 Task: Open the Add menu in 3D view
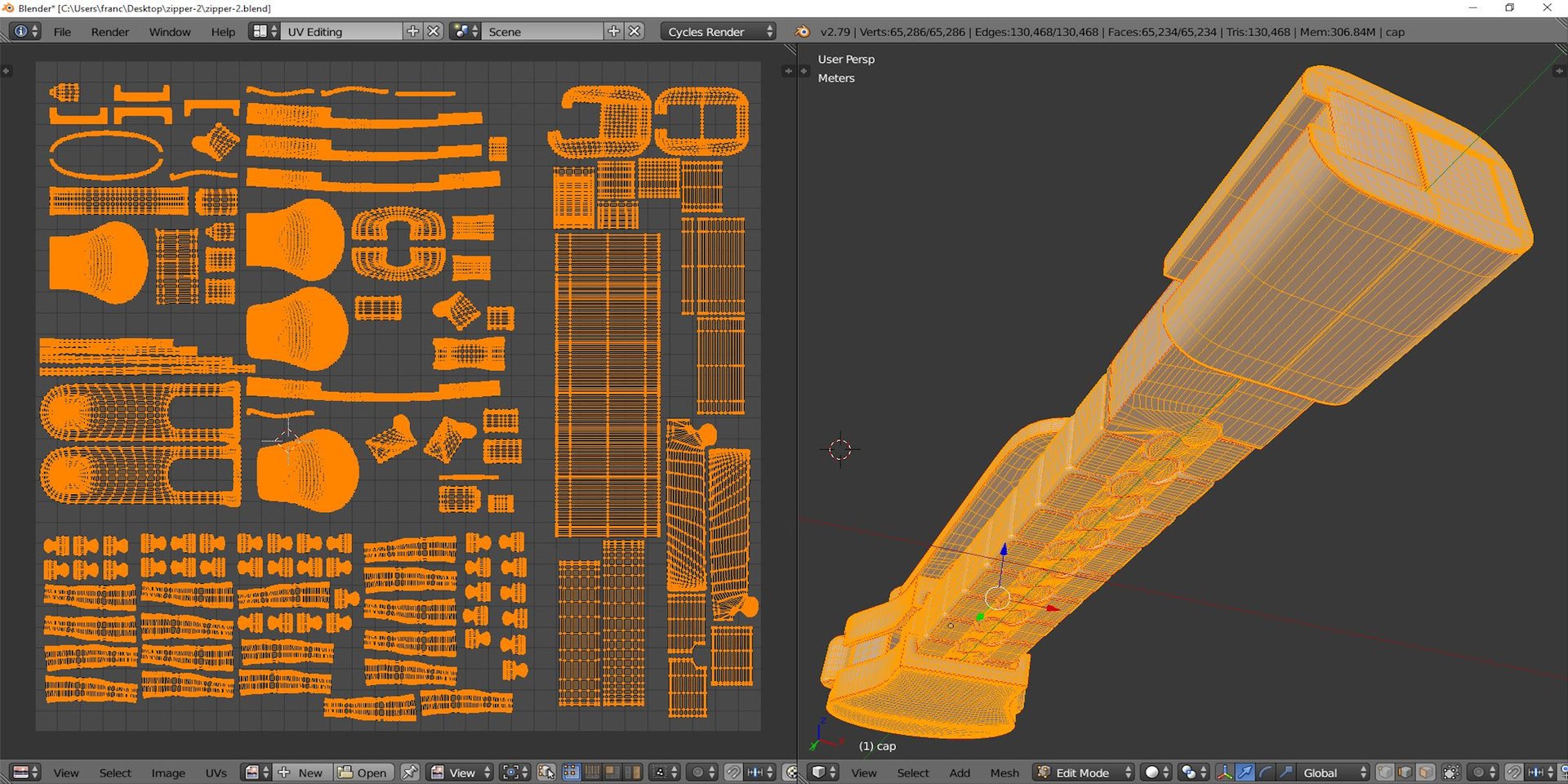pos(960,773)
